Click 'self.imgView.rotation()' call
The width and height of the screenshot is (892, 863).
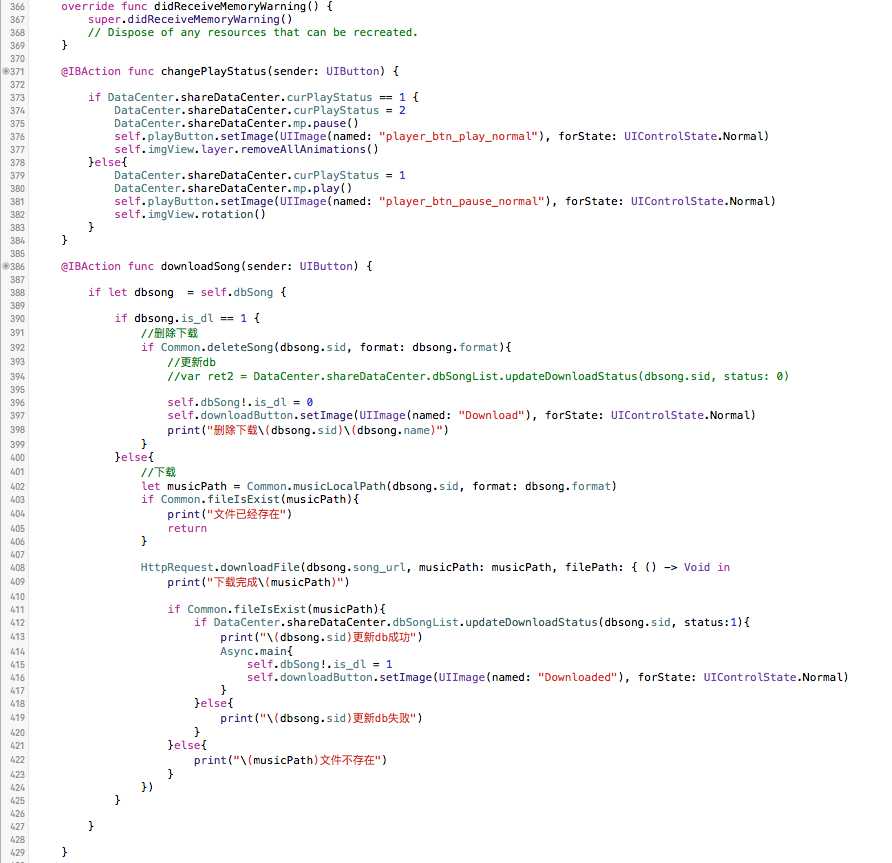click(190, 214)
